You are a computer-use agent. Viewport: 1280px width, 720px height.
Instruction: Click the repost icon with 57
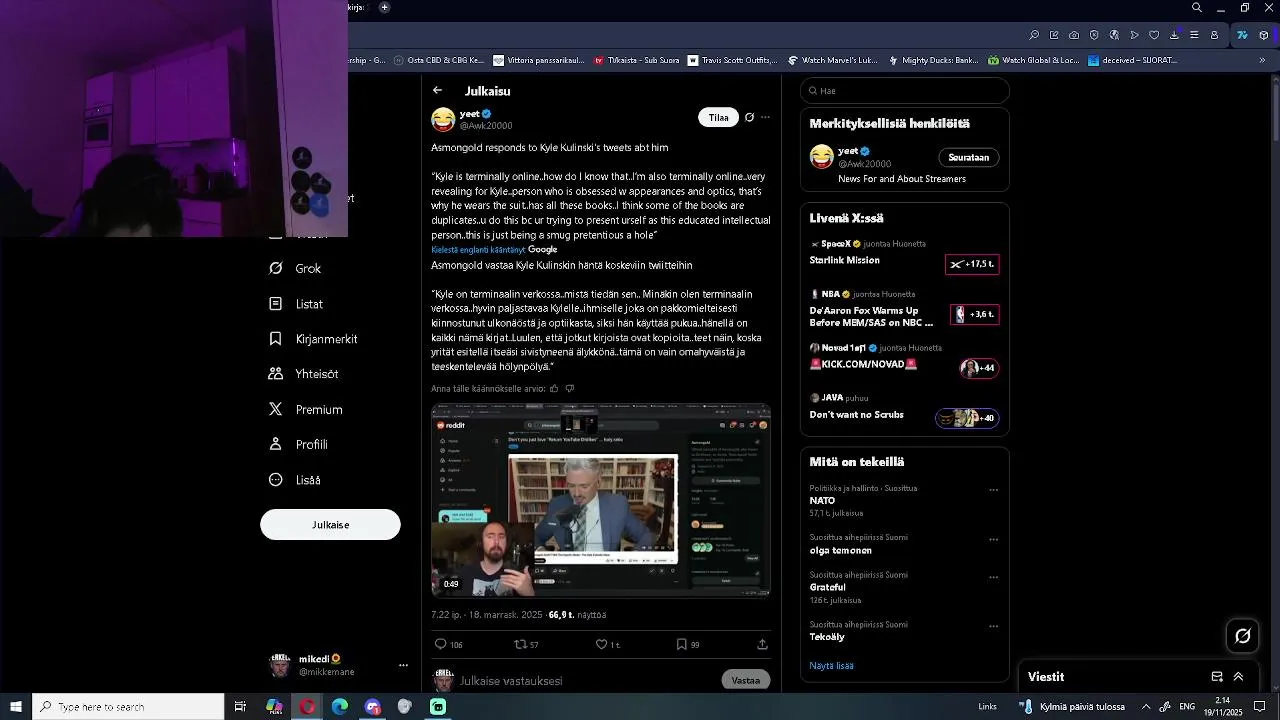pyautogui.click(x=526, y=644)
